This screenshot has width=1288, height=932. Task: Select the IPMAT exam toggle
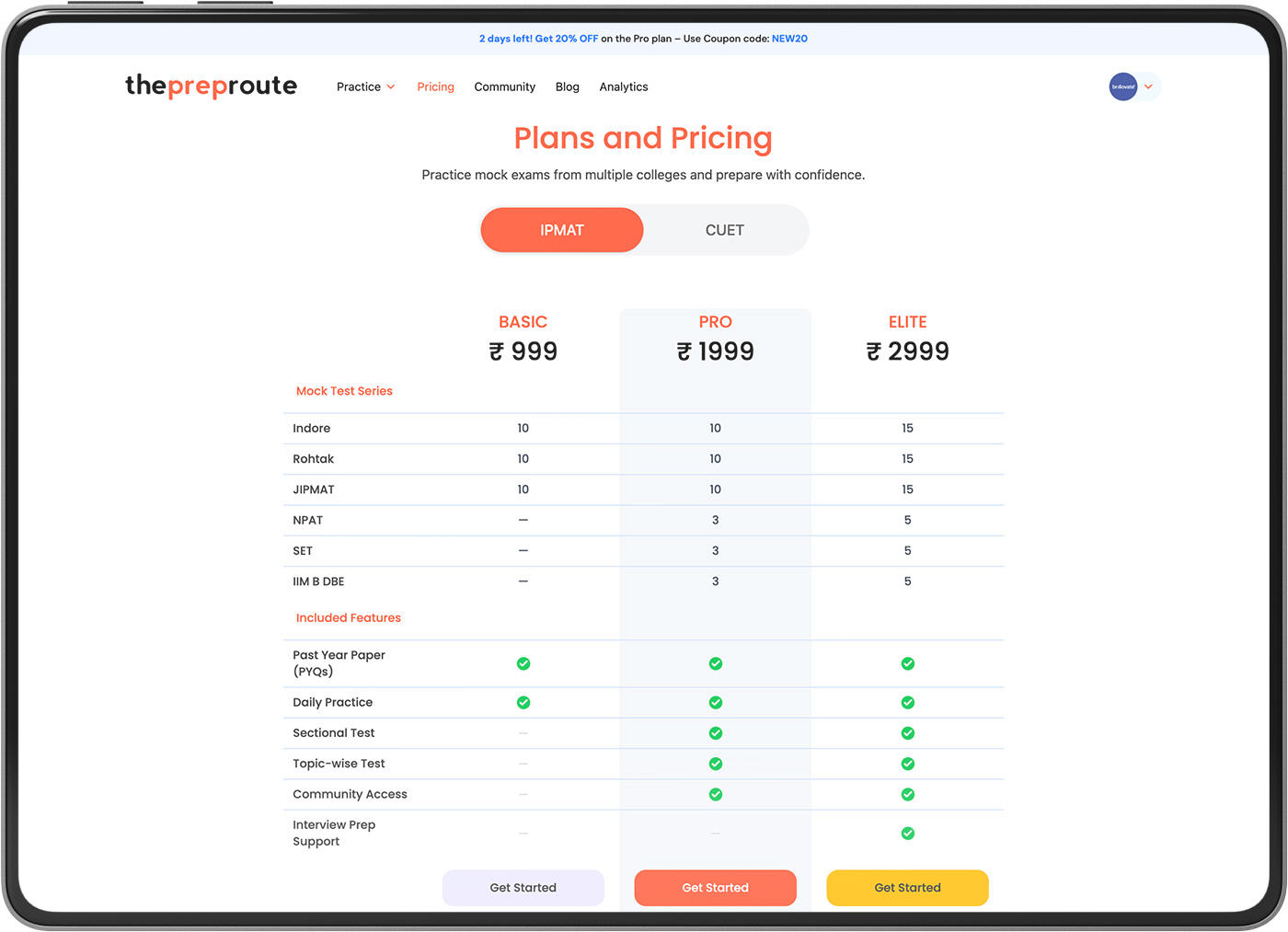click(562, 230)
